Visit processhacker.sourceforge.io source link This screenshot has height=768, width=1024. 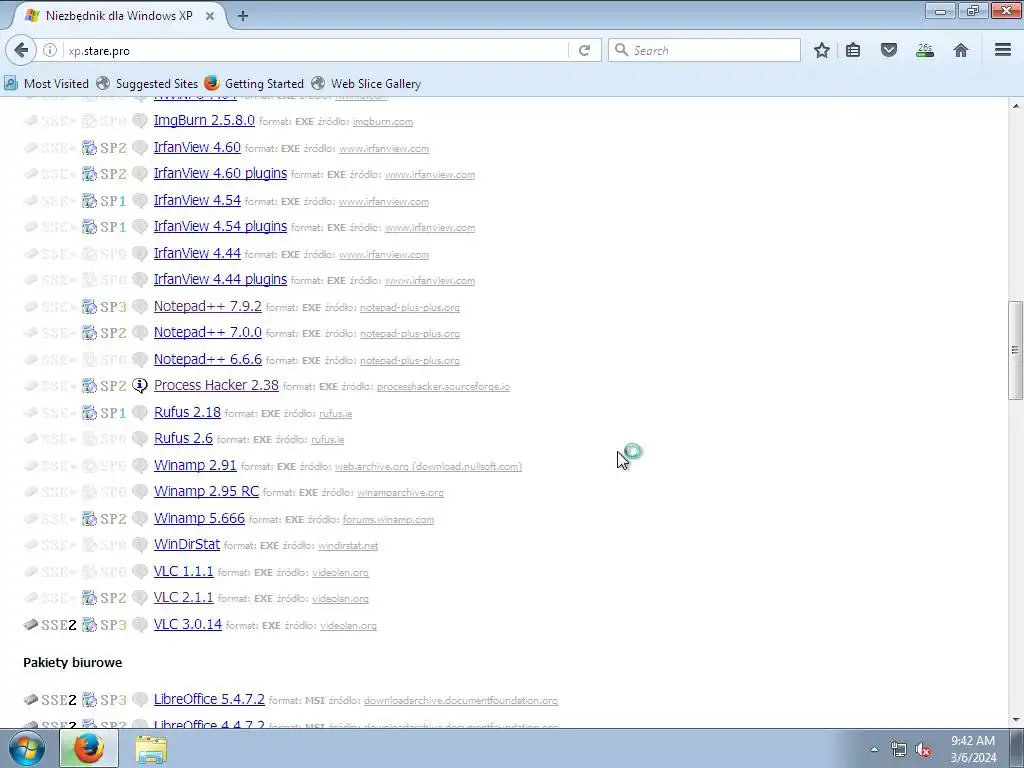[x=443, y=387]
